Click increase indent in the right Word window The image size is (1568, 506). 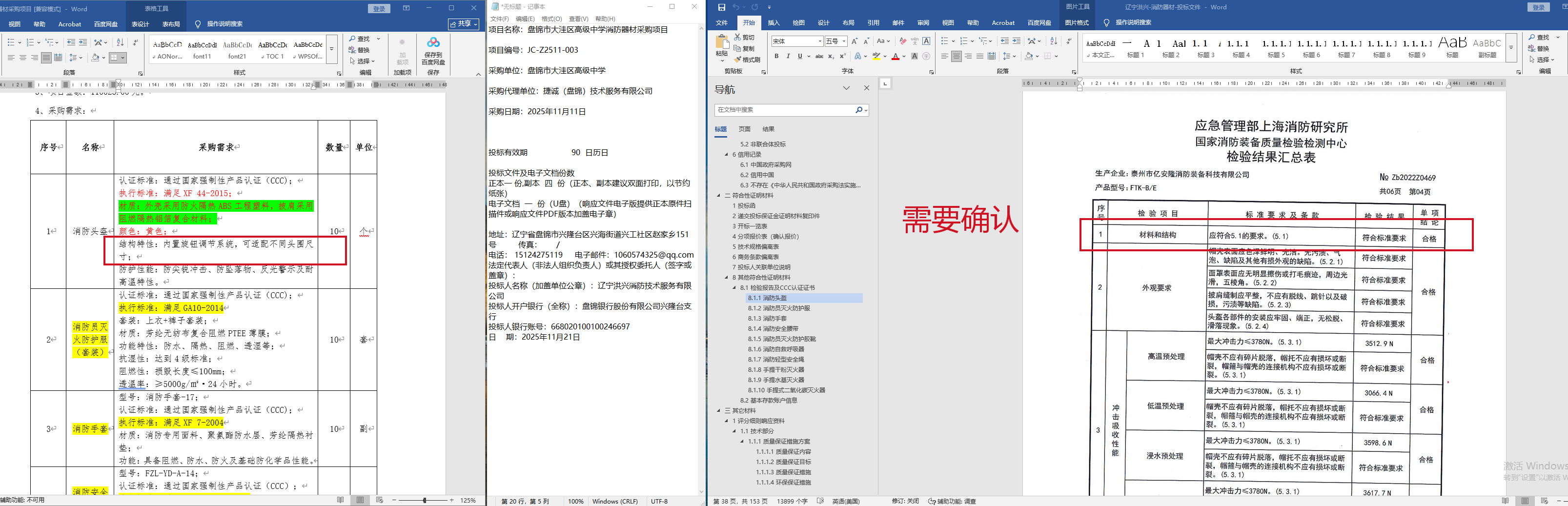(x=1017, y=41)
